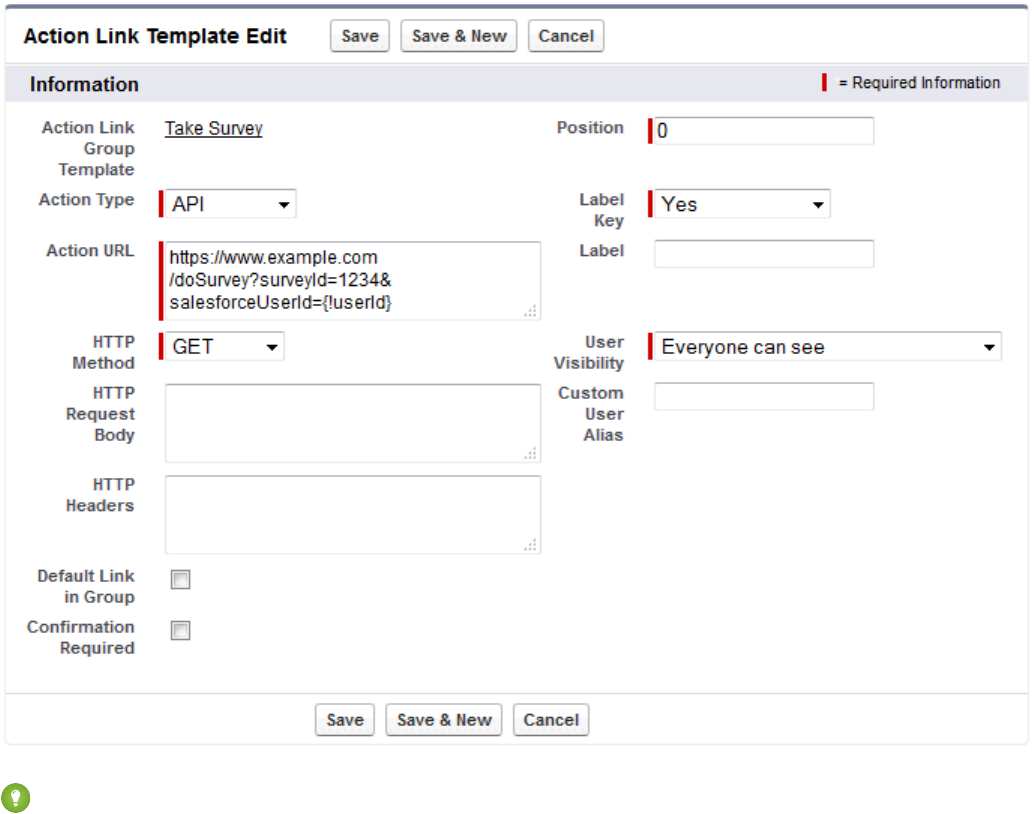Click the bottom Cancel button
The image size is (1034, 814).
tap(551, 720)
